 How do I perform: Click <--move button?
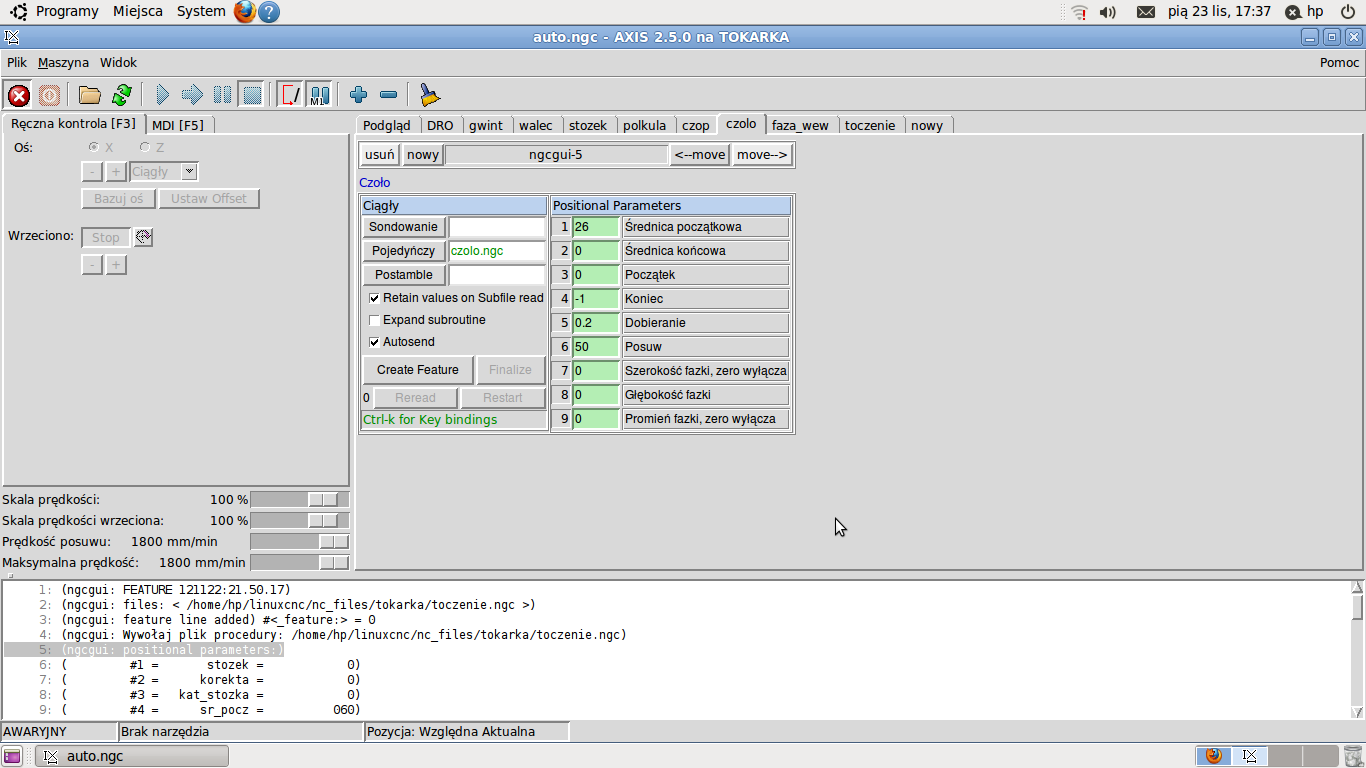(x=700, y=155)
